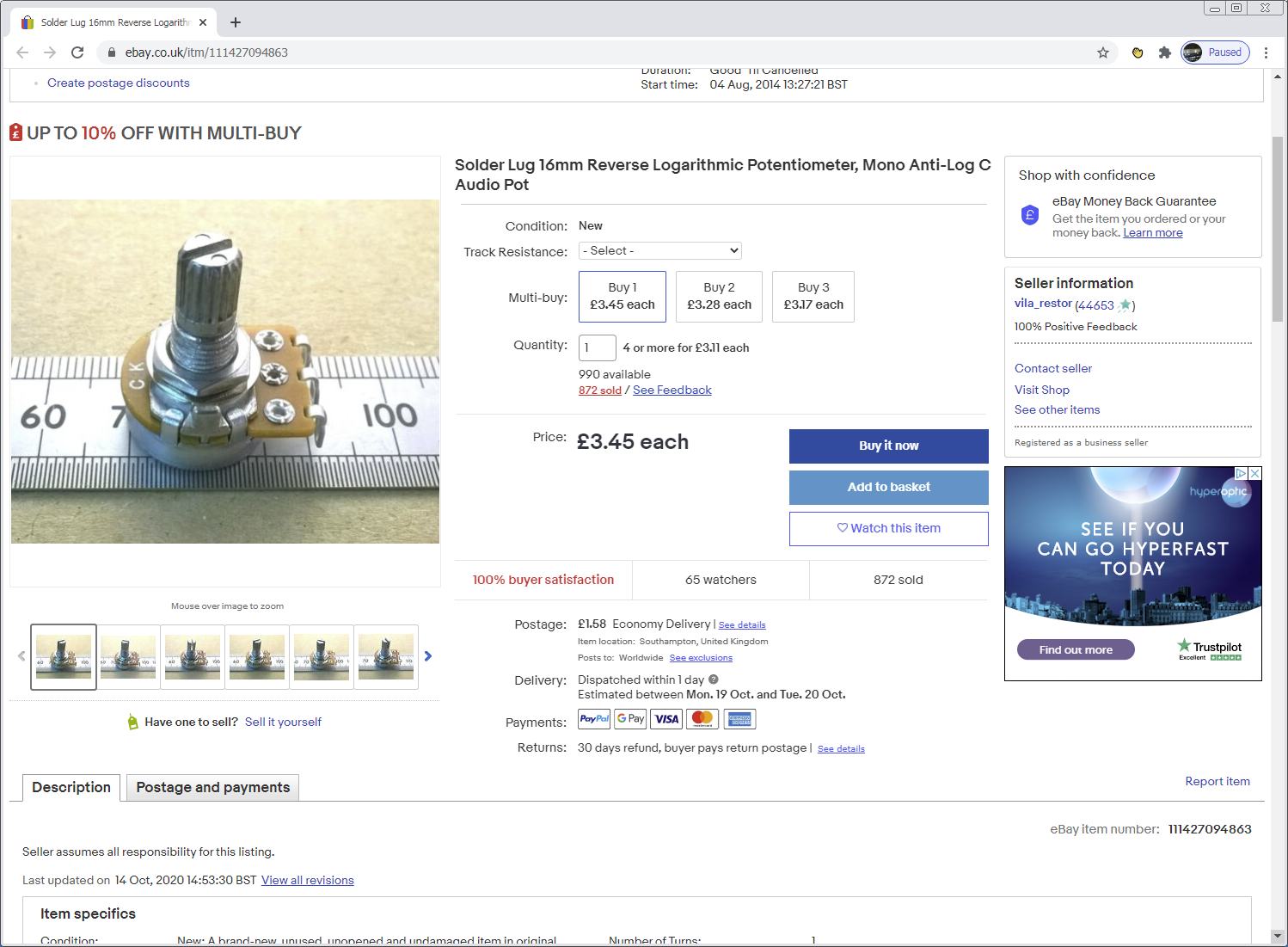This screenshot has height=947, width=1288.
Task: Bookmark this page via the star icon
Action: coord(1101,52)
